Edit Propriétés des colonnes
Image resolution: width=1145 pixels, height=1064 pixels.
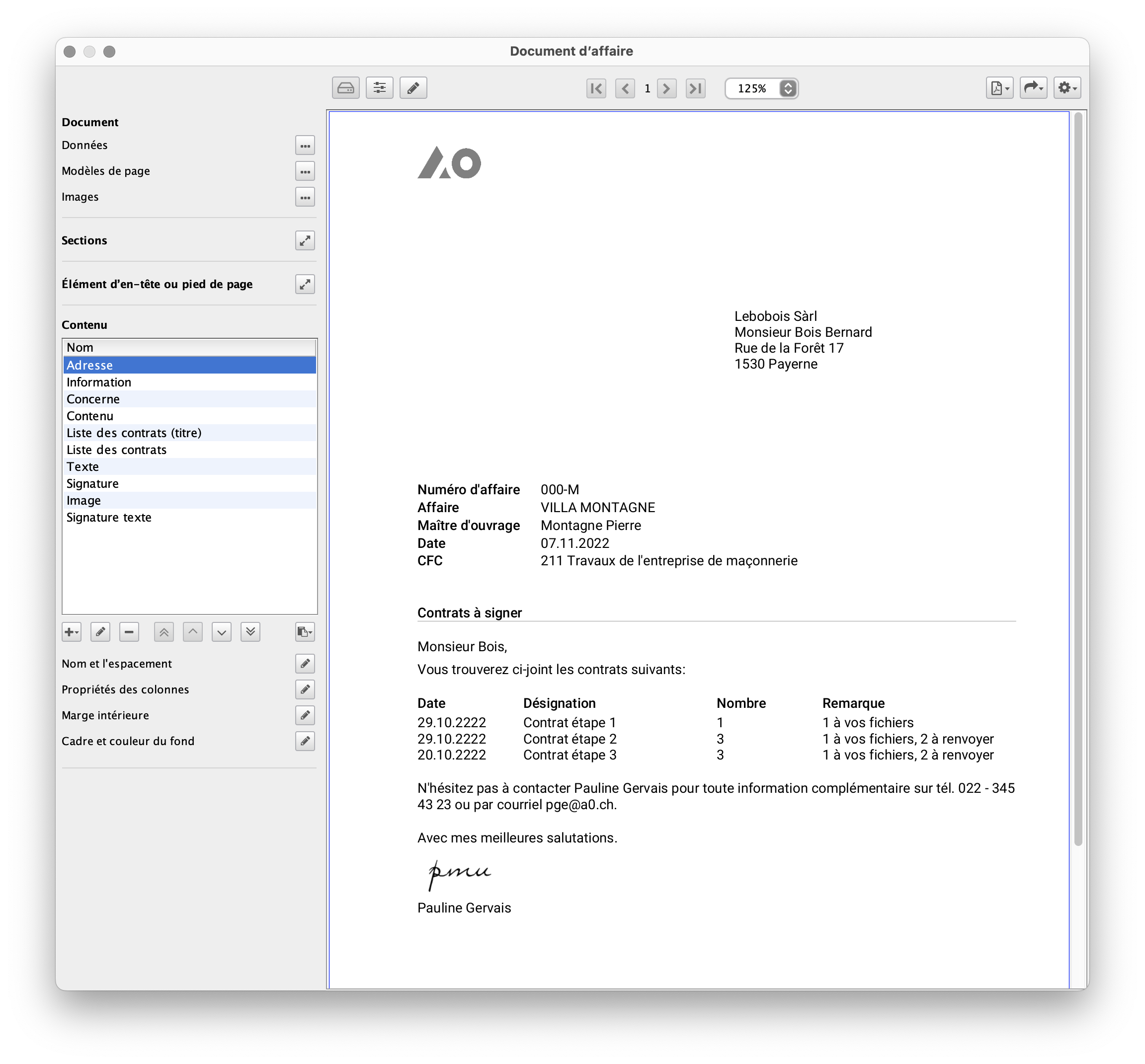pos(305,690)
